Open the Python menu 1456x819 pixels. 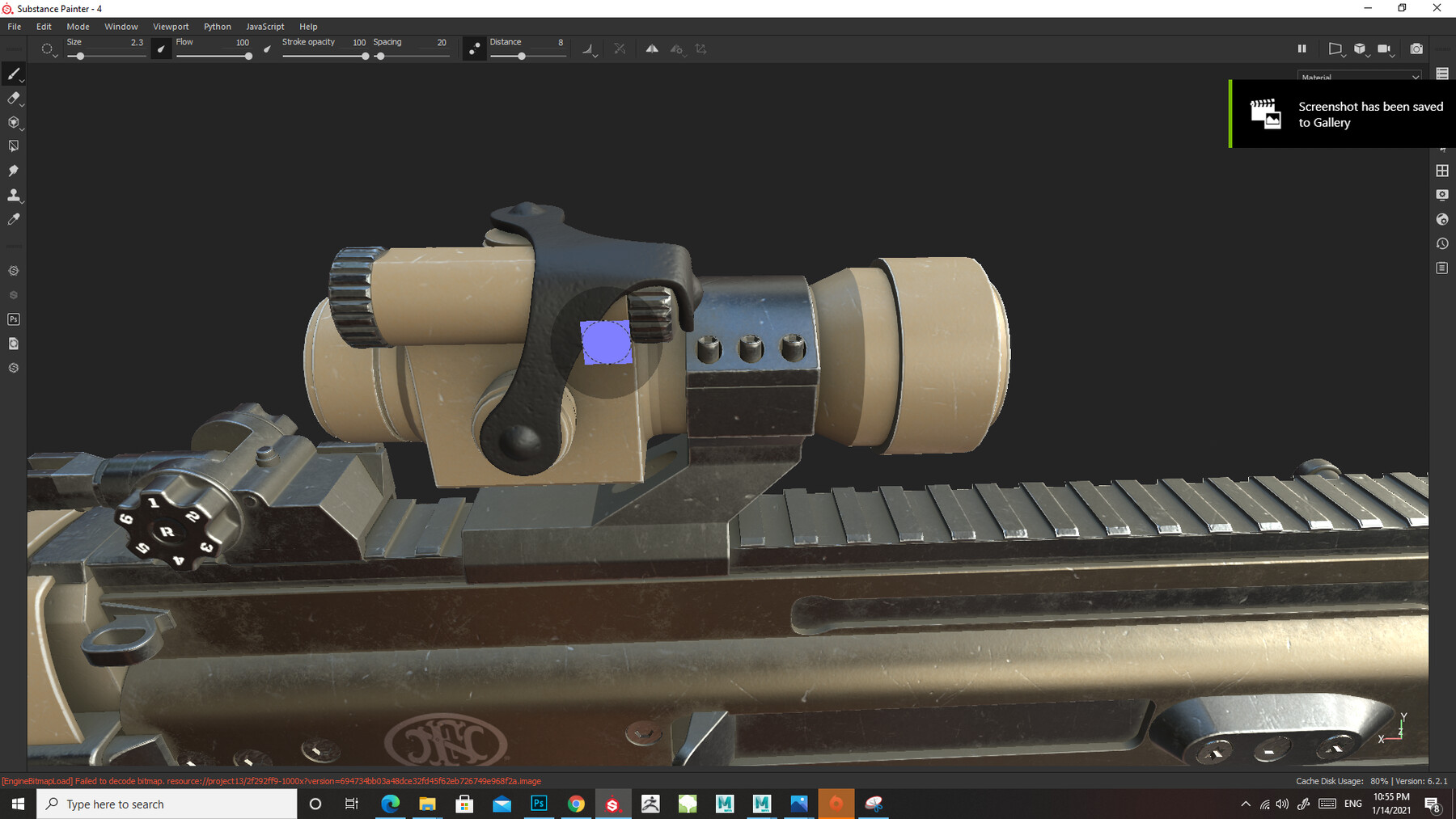(217, 26)
